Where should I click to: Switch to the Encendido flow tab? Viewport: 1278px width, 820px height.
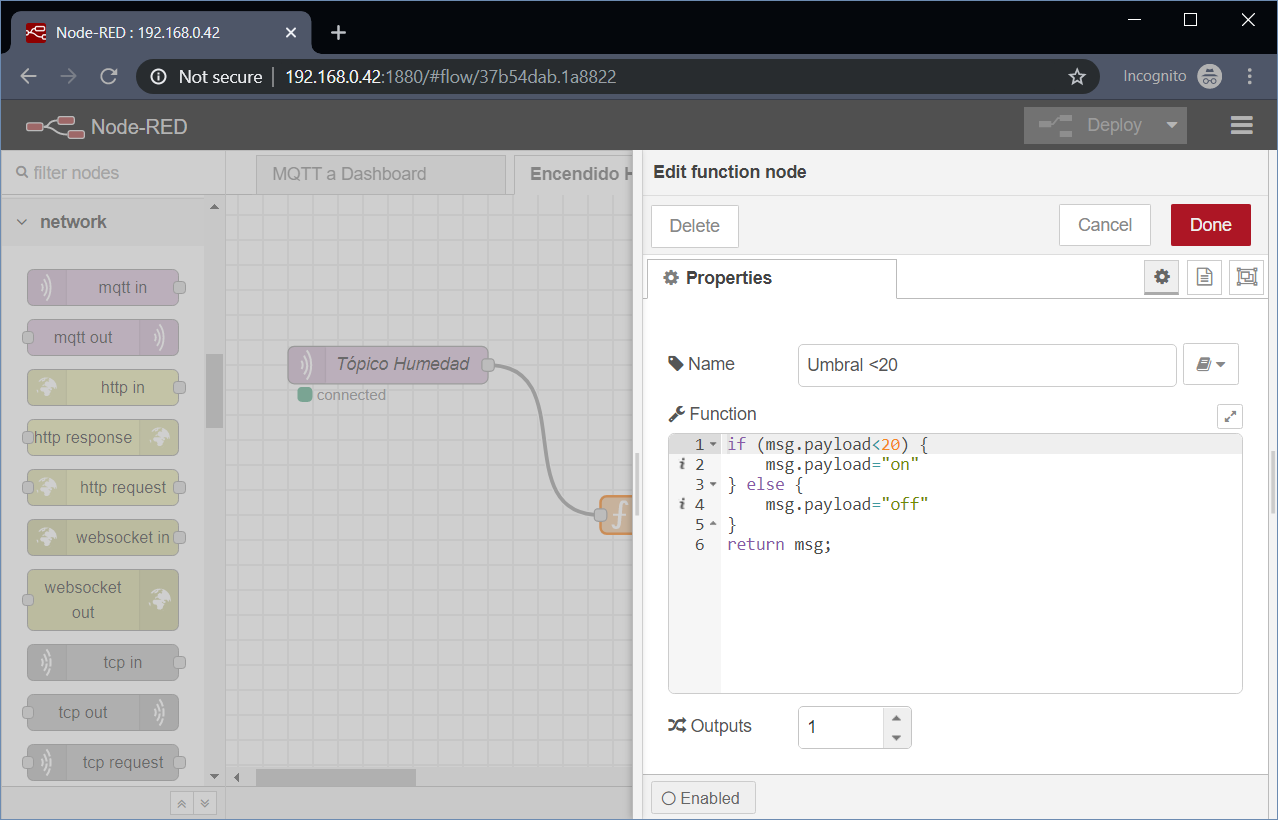pyautogui.click(x=575, y=174)
